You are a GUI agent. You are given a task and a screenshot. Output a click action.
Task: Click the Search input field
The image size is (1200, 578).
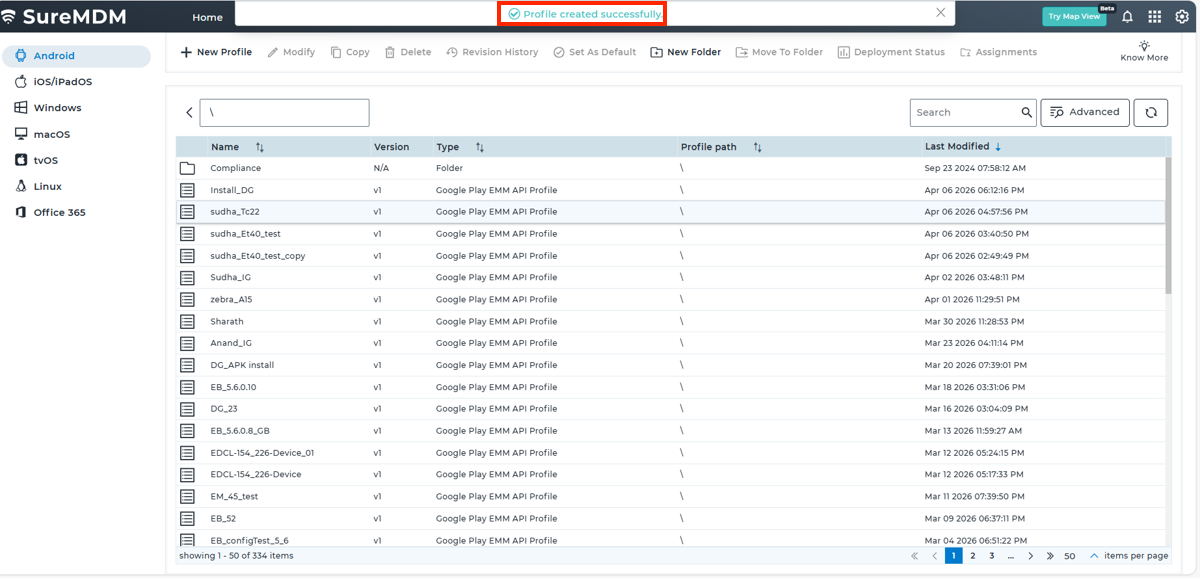pos(965,112)
